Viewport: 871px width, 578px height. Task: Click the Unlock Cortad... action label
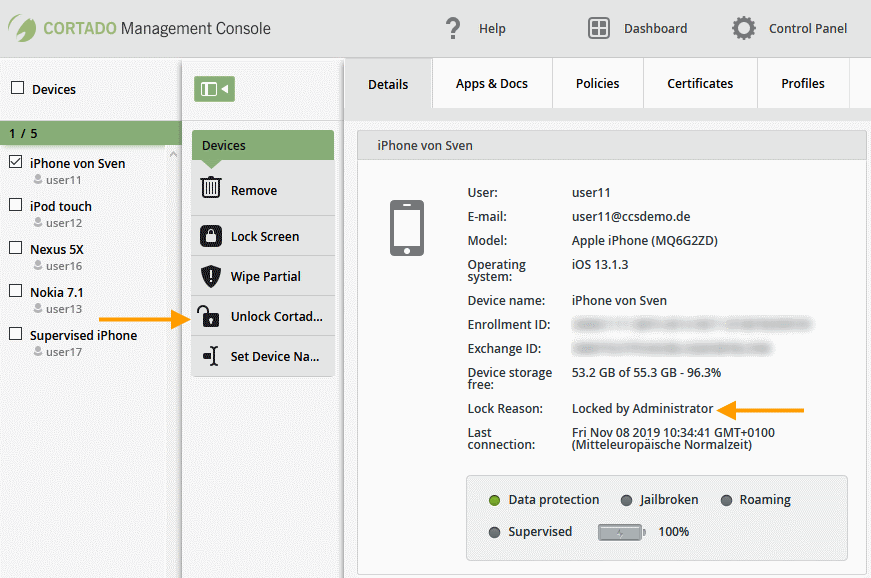(x=277, y=316)
